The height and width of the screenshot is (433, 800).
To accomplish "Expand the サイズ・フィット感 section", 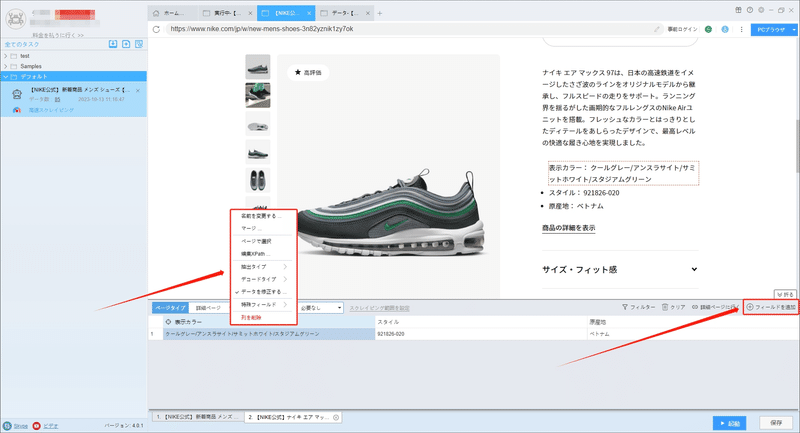I will tap(694, 269).
